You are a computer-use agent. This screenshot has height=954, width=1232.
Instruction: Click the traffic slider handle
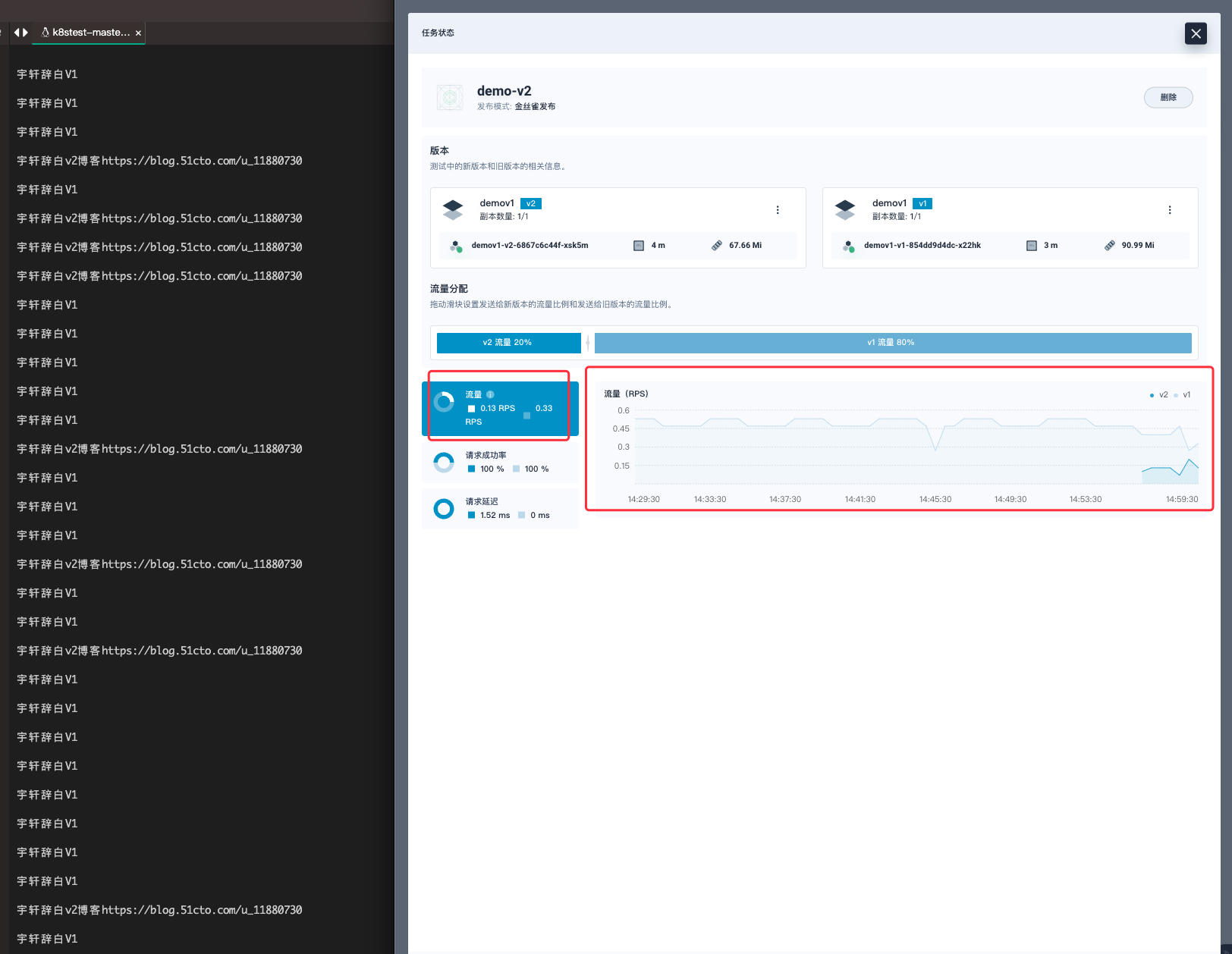[588, 343]
